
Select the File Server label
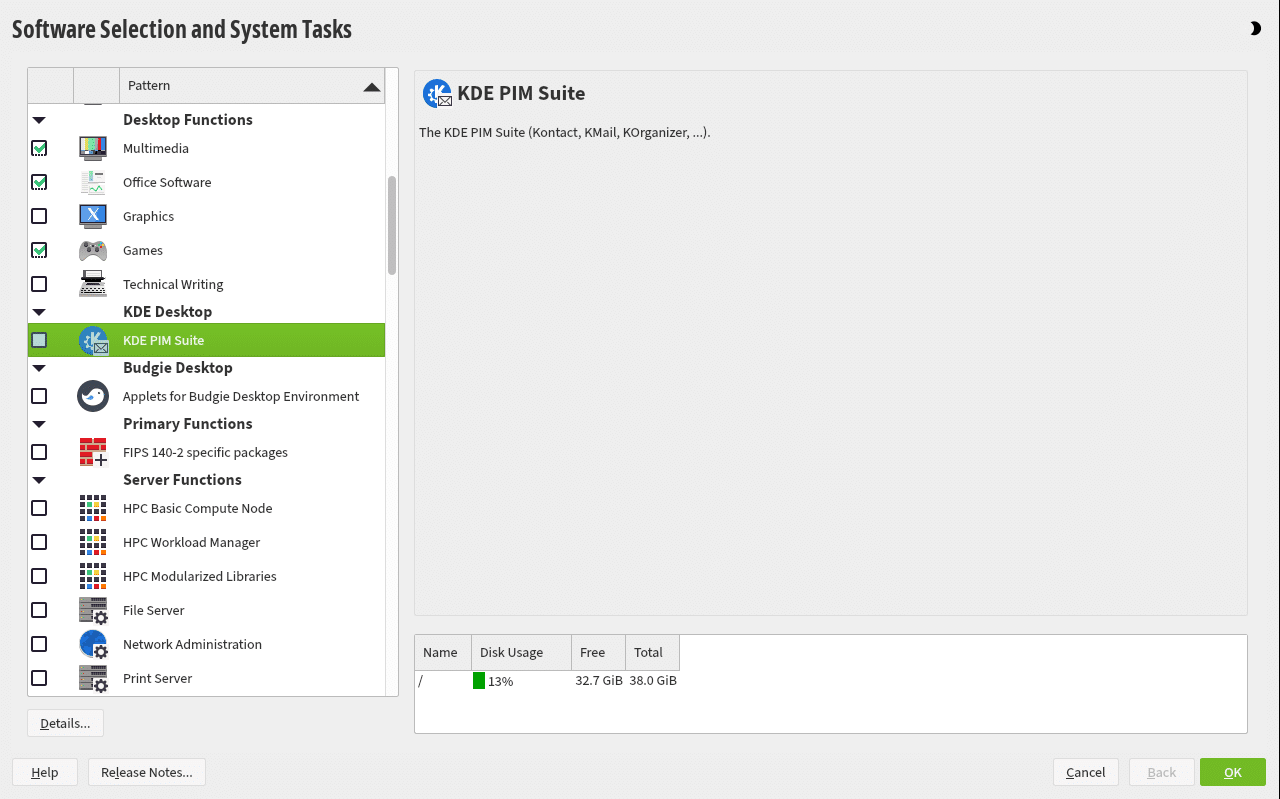pos(154,610)
